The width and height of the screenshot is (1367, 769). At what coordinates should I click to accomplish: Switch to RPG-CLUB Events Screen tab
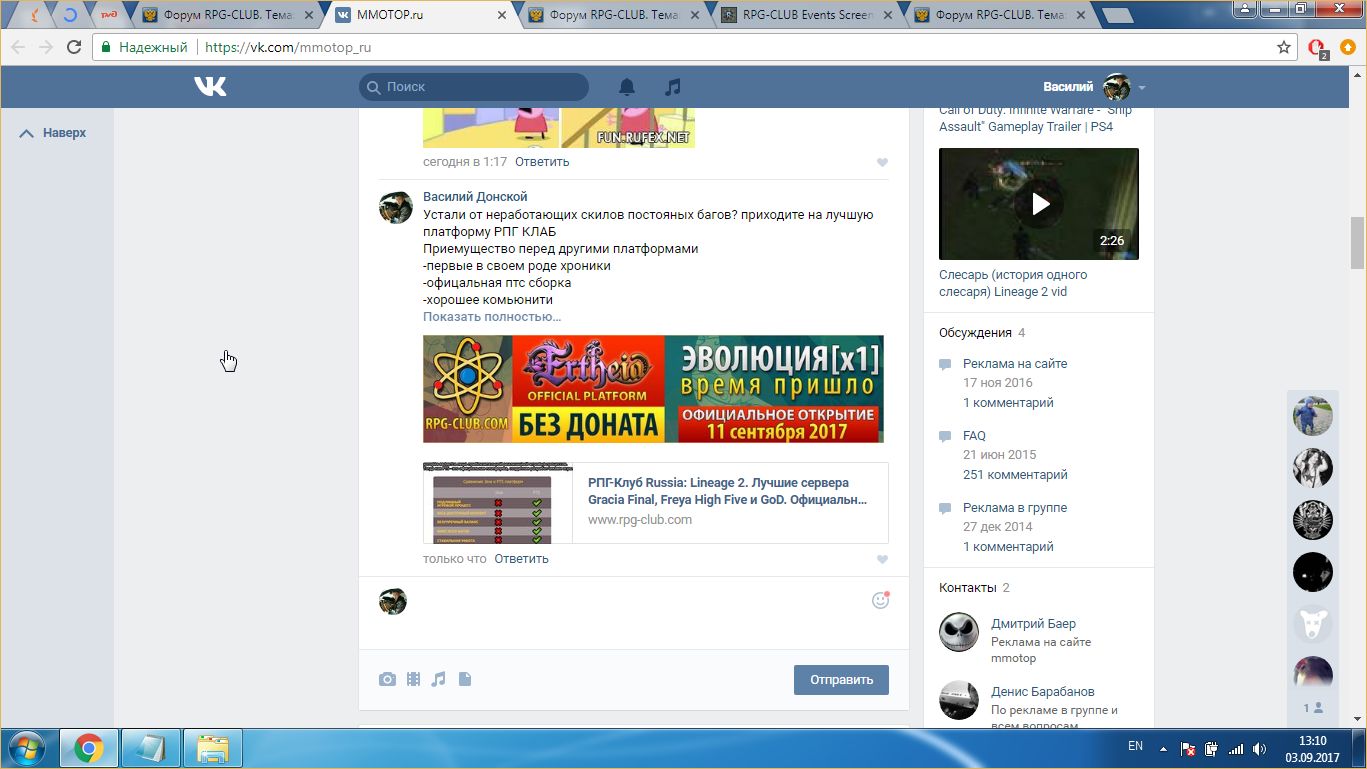pyautogui.click(x=806, y=15)
